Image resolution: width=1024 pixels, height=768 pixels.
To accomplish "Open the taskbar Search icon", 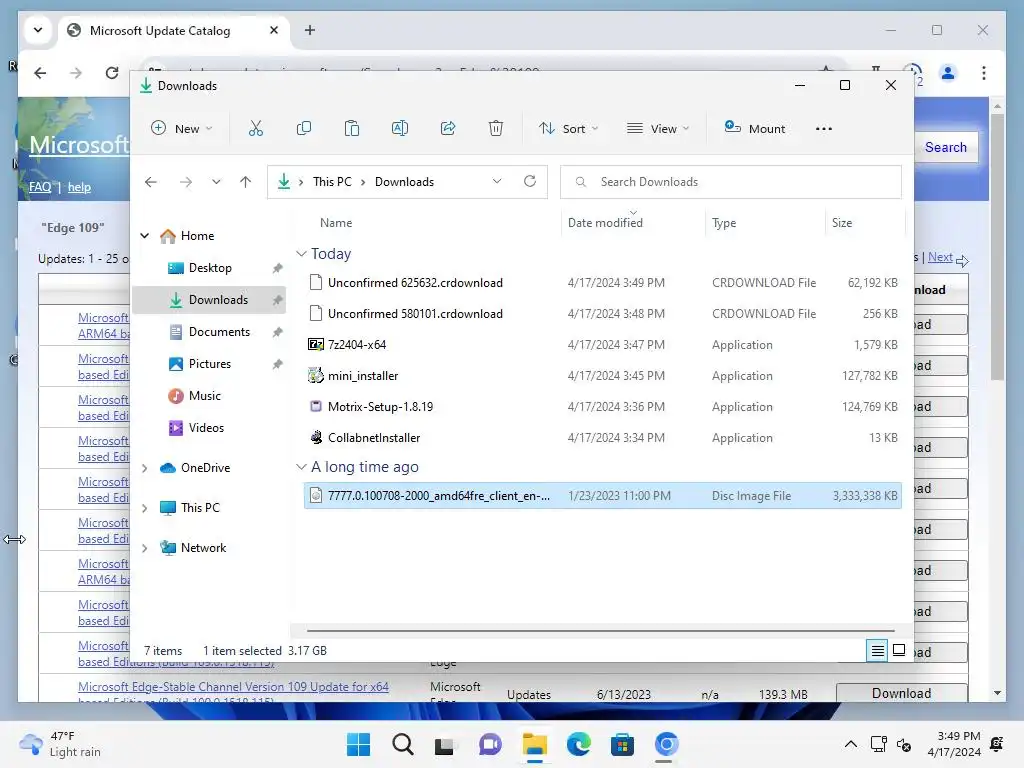I will 402,744.
